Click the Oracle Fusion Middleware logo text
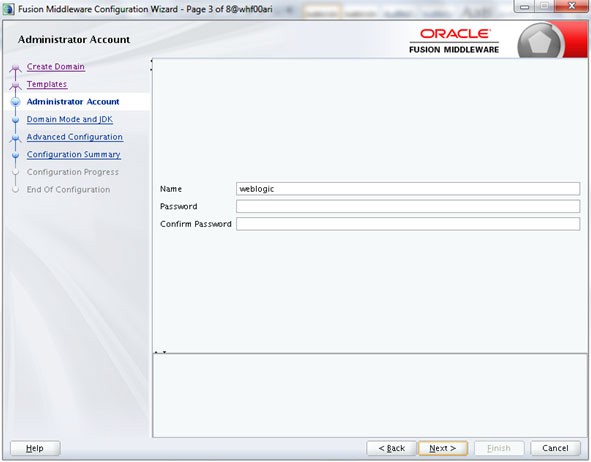591x462 pixels. coord(454,41)
